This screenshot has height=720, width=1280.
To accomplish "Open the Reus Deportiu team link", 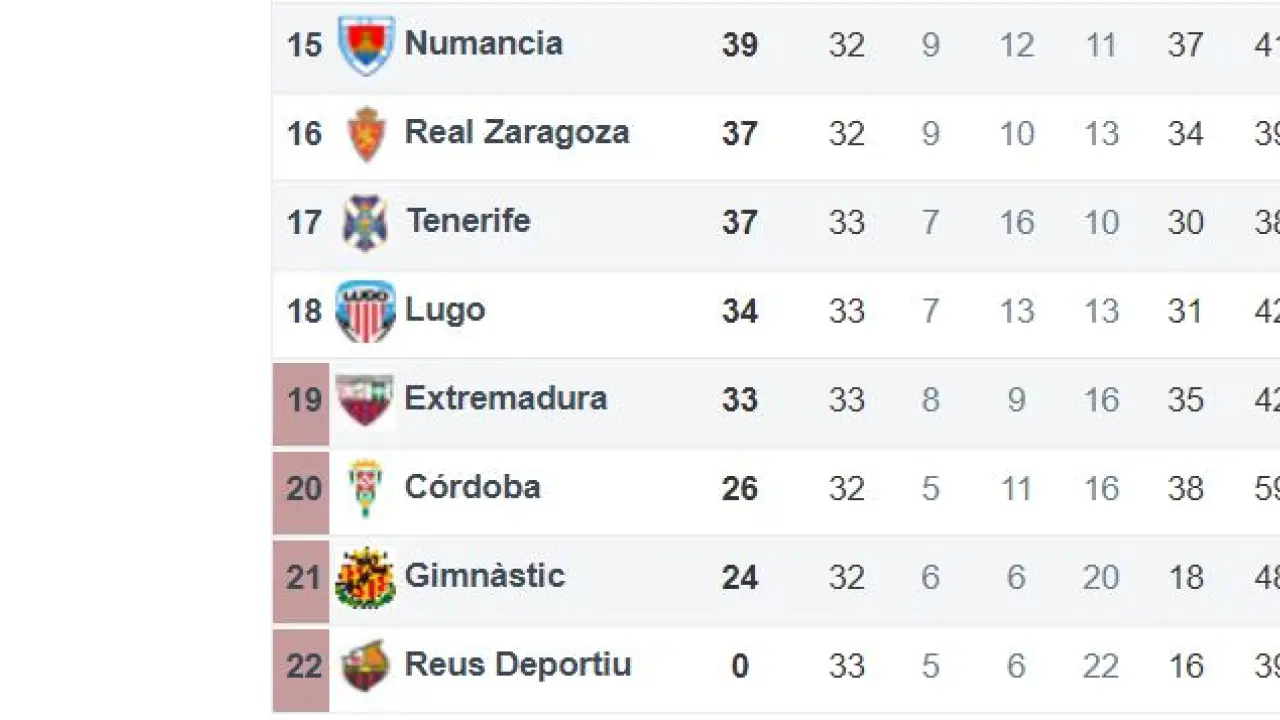I will point(518,665).
